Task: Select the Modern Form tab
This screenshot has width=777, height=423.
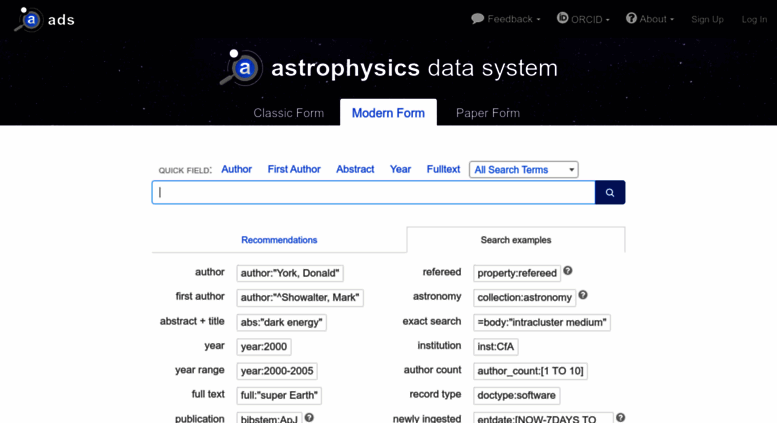Action: point(388,113)
